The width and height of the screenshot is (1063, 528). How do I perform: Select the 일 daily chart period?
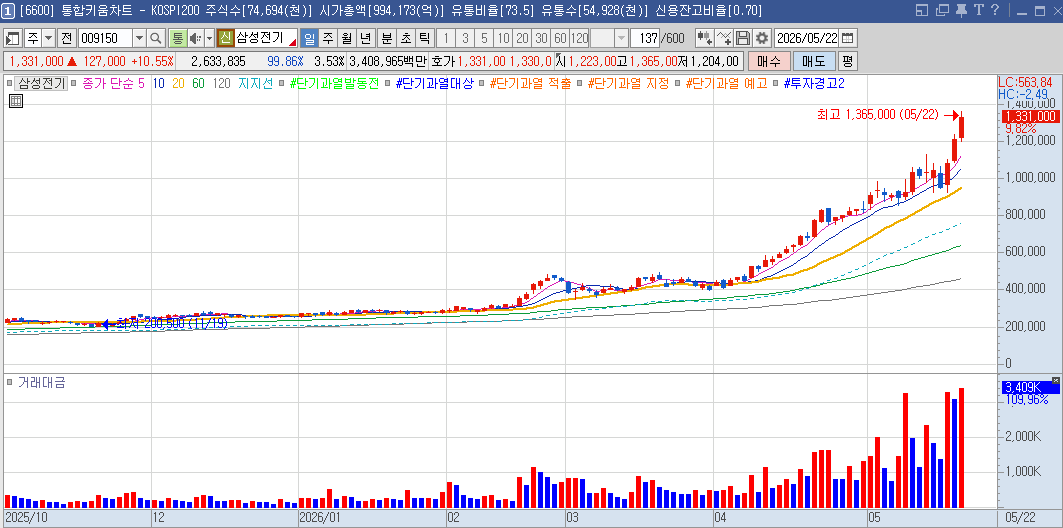(x=309, y=38)
